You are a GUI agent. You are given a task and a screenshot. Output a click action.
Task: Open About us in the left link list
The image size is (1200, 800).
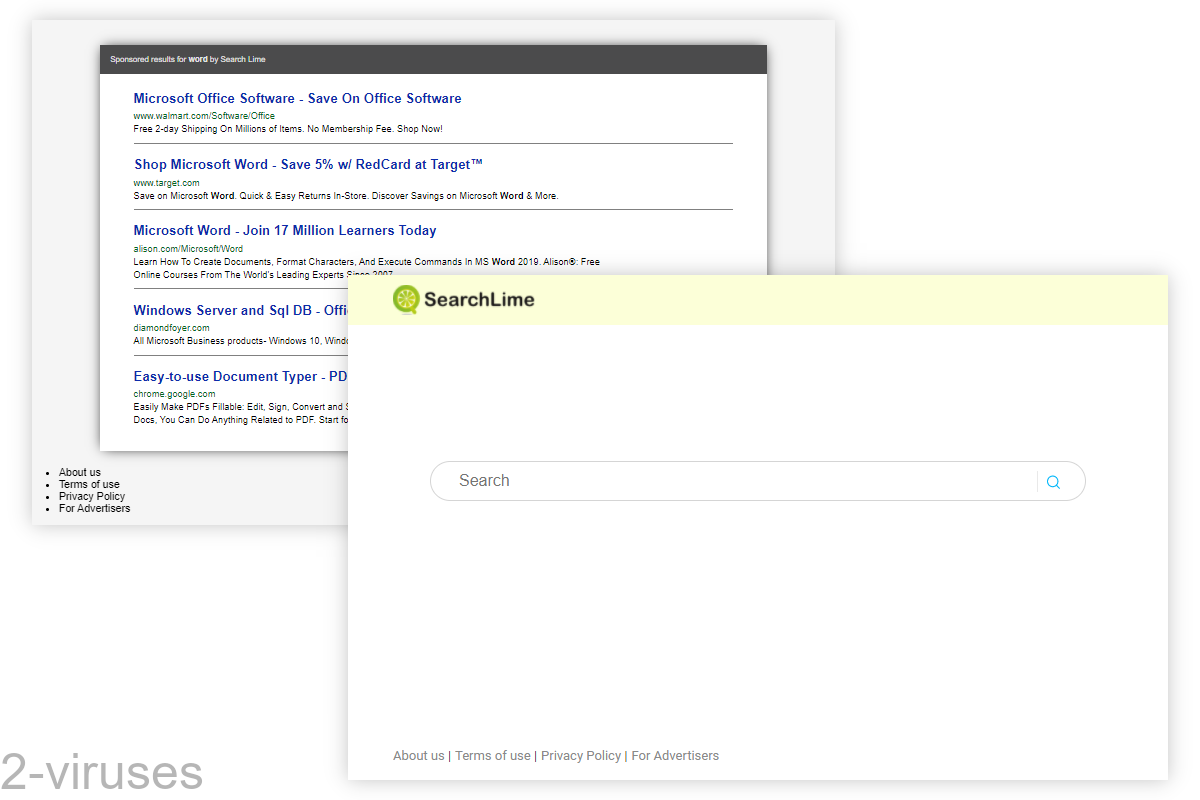[78, 472]
